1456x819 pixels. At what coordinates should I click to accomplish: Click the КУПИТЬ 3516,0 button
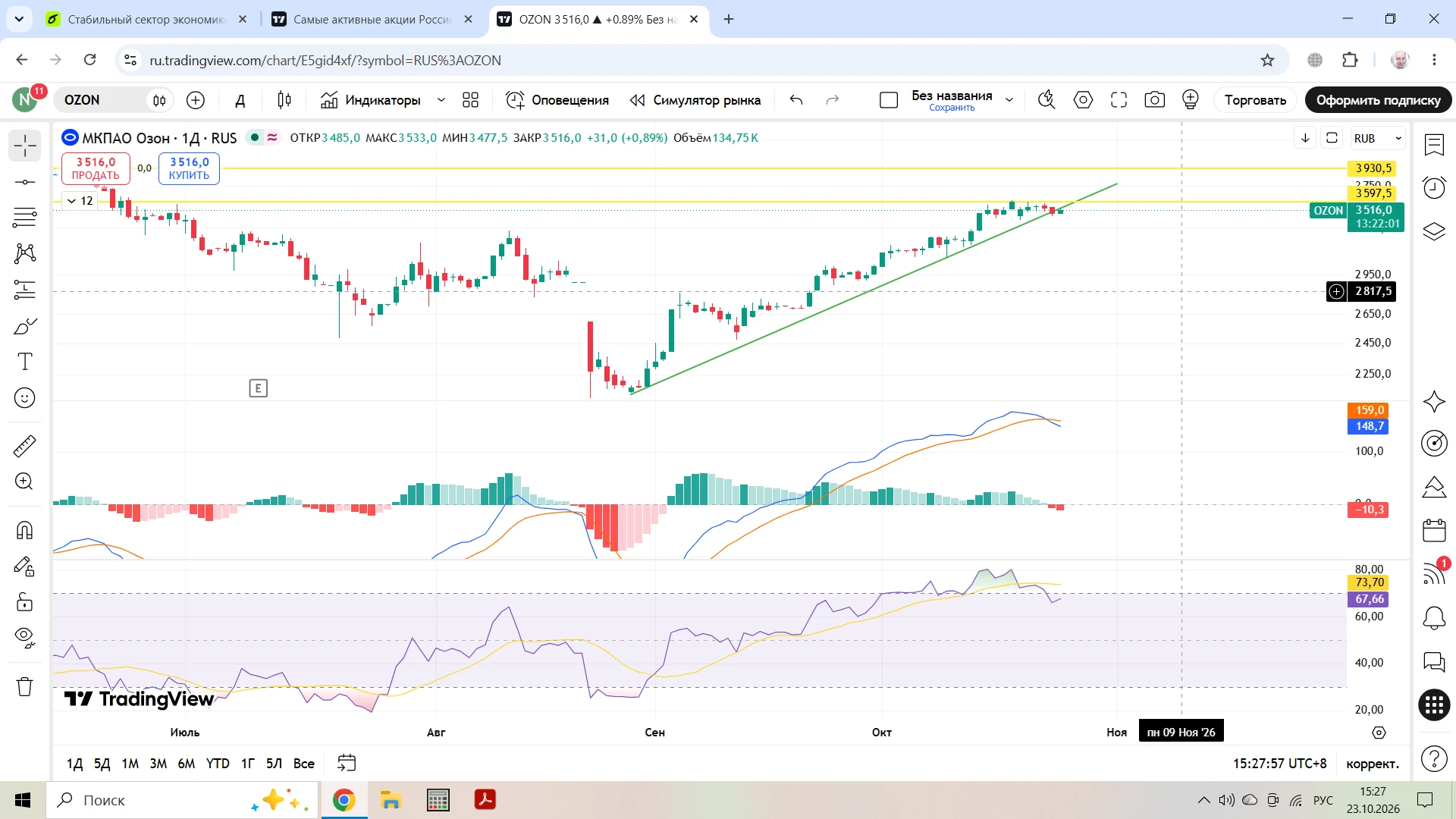[x=189, y=168]
